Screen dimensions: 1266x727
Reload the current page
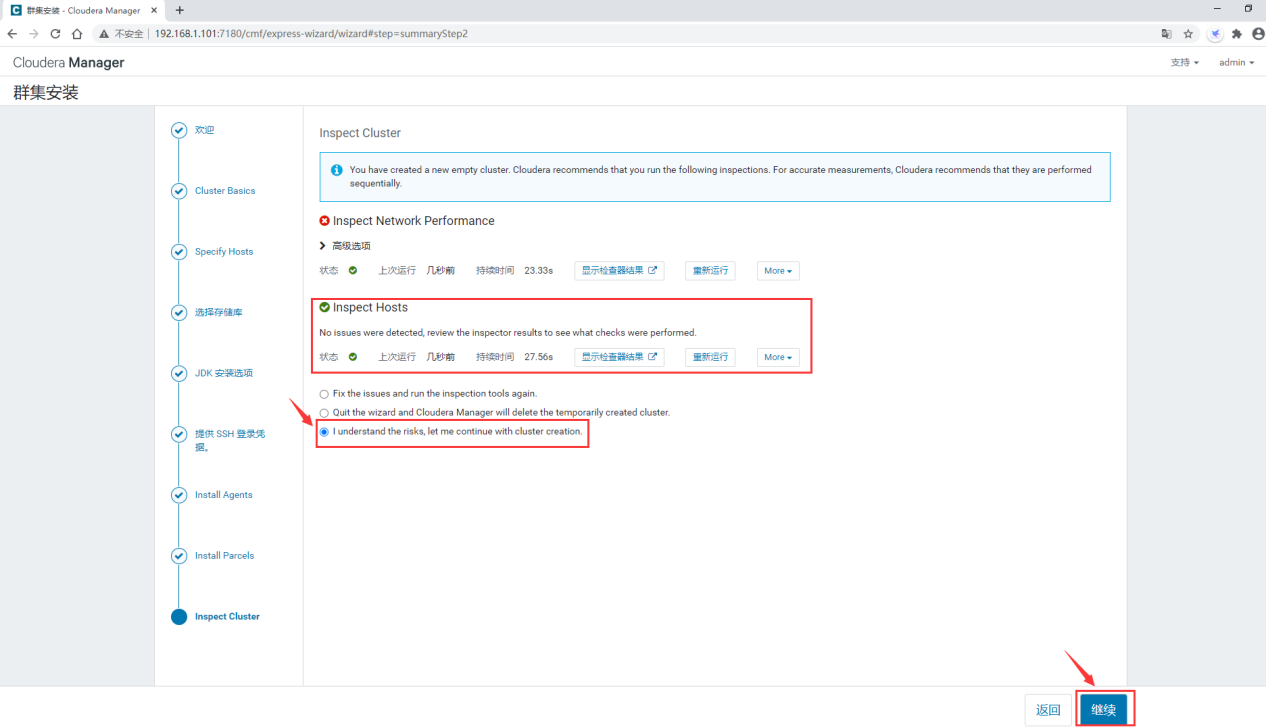tap(55, 33)
